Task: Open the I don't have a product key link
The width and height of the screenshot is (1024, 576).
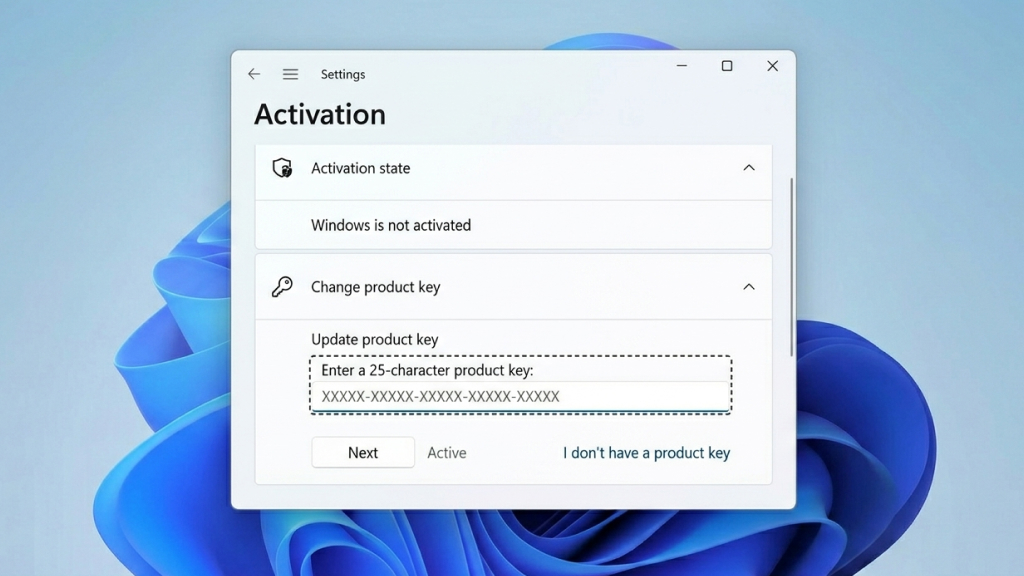Action: coord(647,453)
